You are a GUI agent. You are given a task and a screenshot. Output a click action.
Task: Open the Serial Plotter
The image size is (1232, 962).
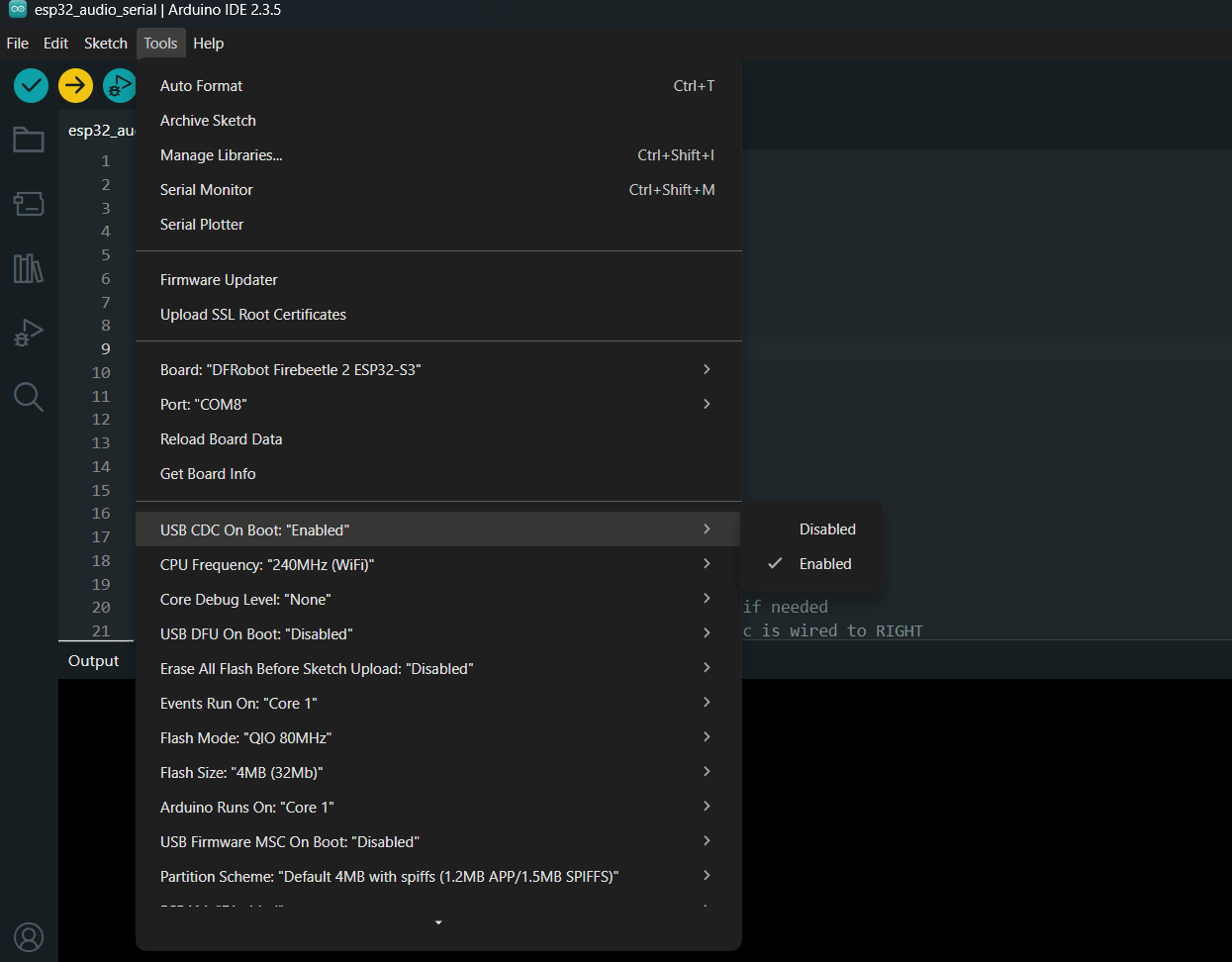tap(438, 225)
